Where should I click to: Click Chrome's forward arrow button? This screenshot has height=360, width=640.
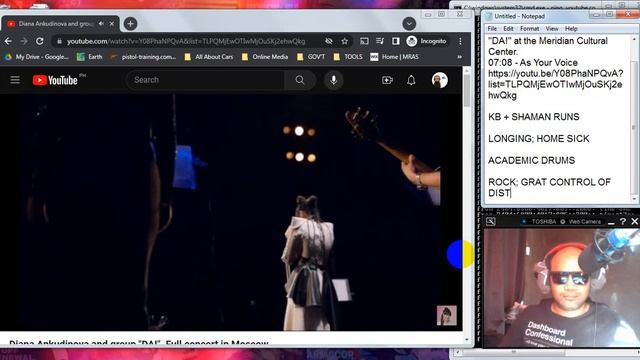pyautogui.click(x=24, y=41)
